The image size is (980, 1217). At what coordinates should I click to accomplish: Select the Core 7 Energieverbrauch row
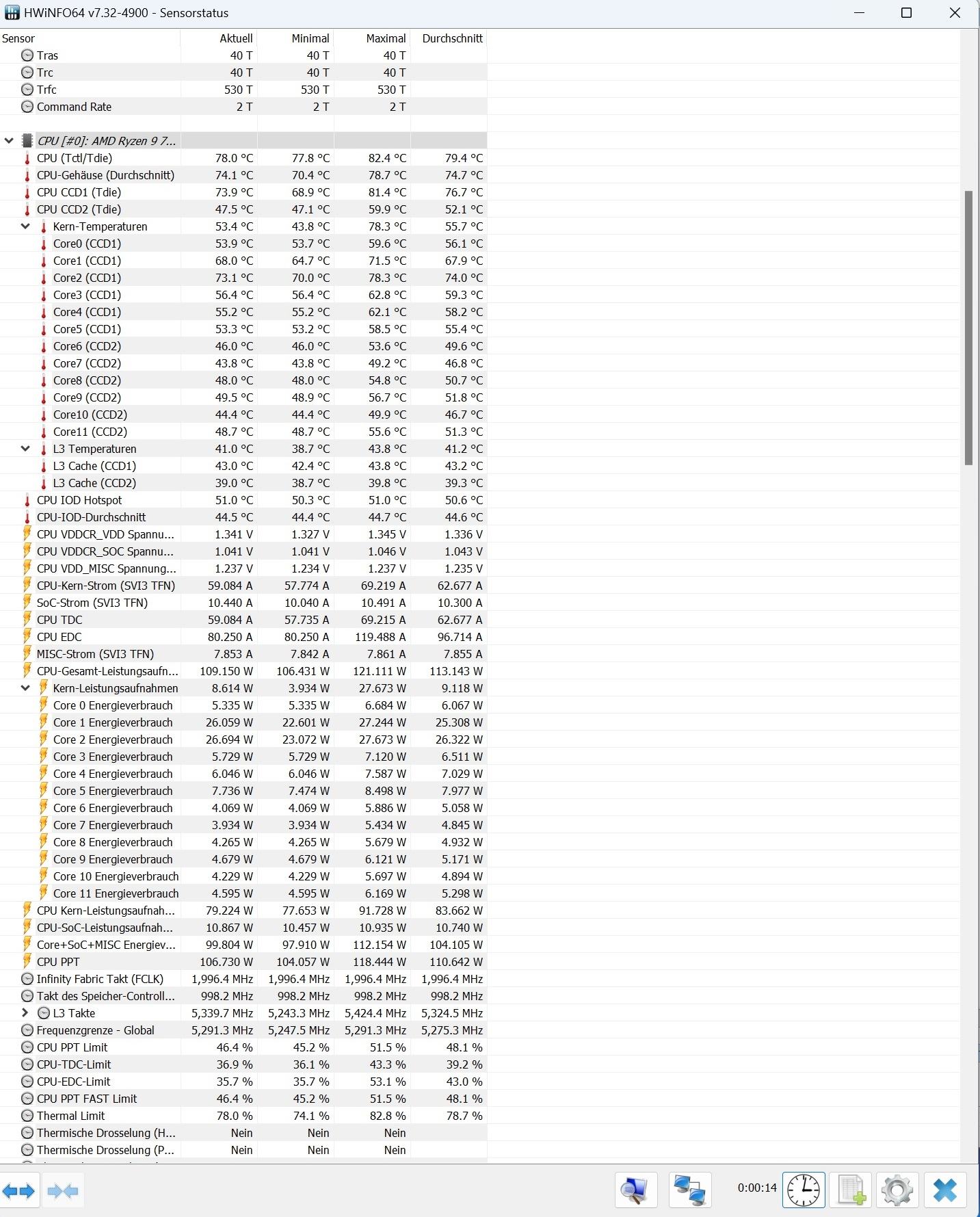coord(243,825)
